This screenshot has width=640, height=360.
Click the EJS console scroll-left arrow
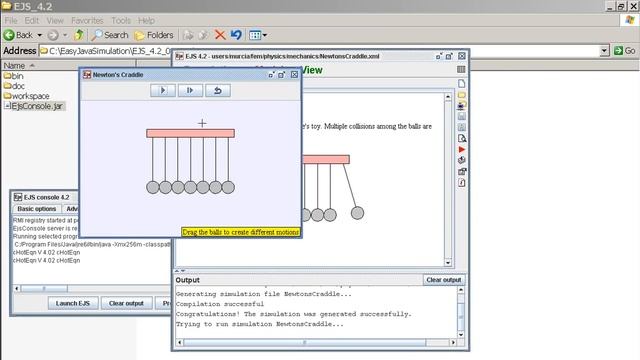tap(17, 289)
